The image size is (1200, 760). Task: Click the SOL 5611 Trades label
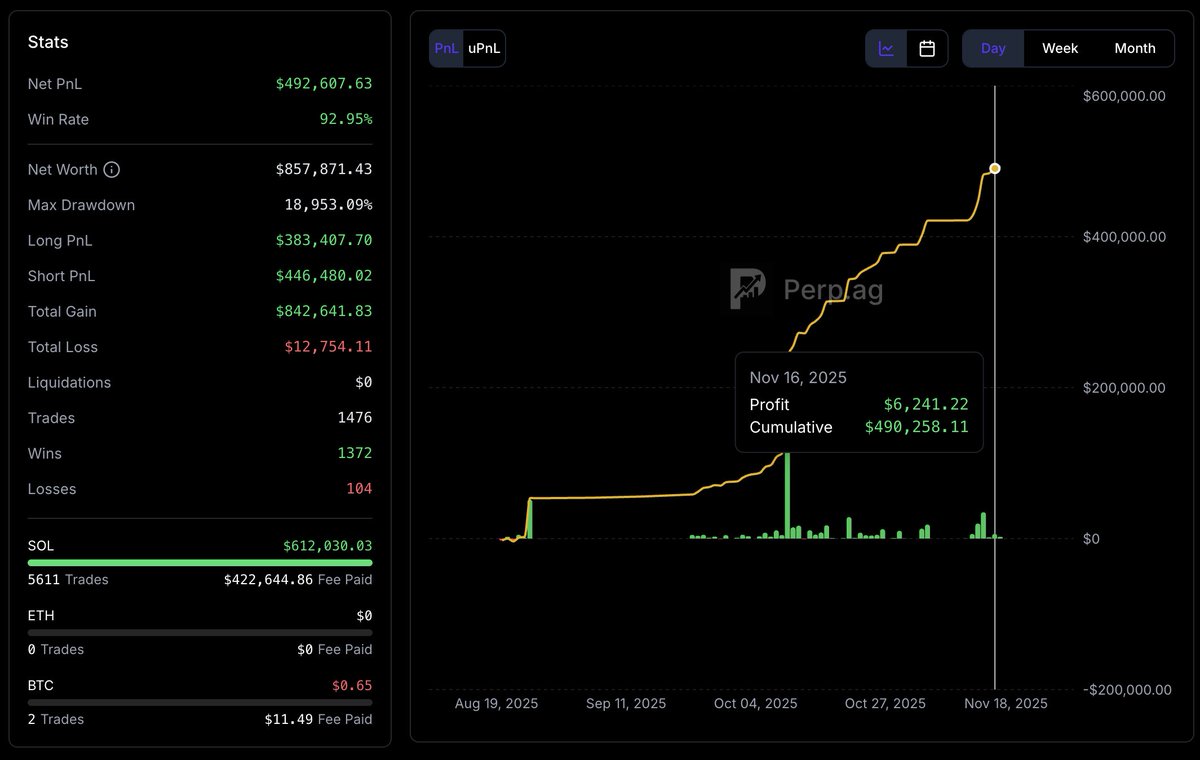68,580
